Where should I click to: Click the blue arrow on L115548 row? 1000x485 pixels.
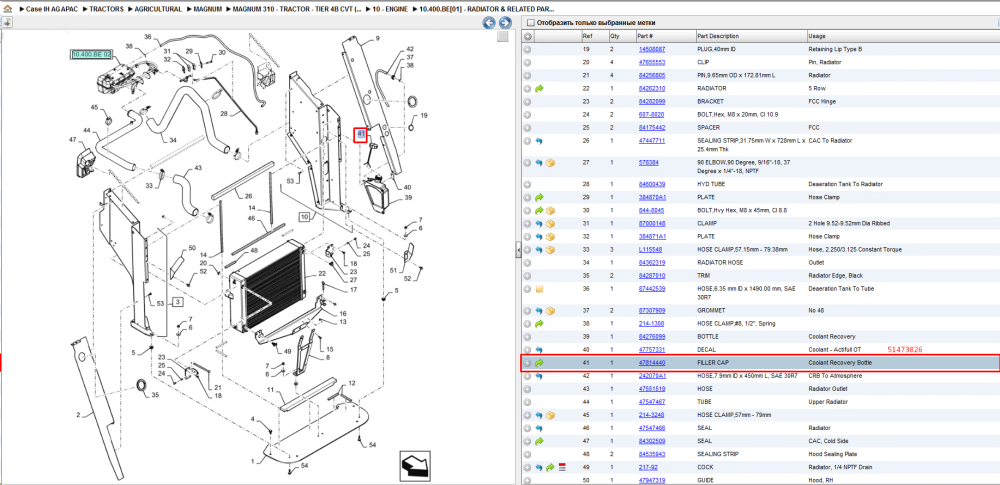pos(539,250)
